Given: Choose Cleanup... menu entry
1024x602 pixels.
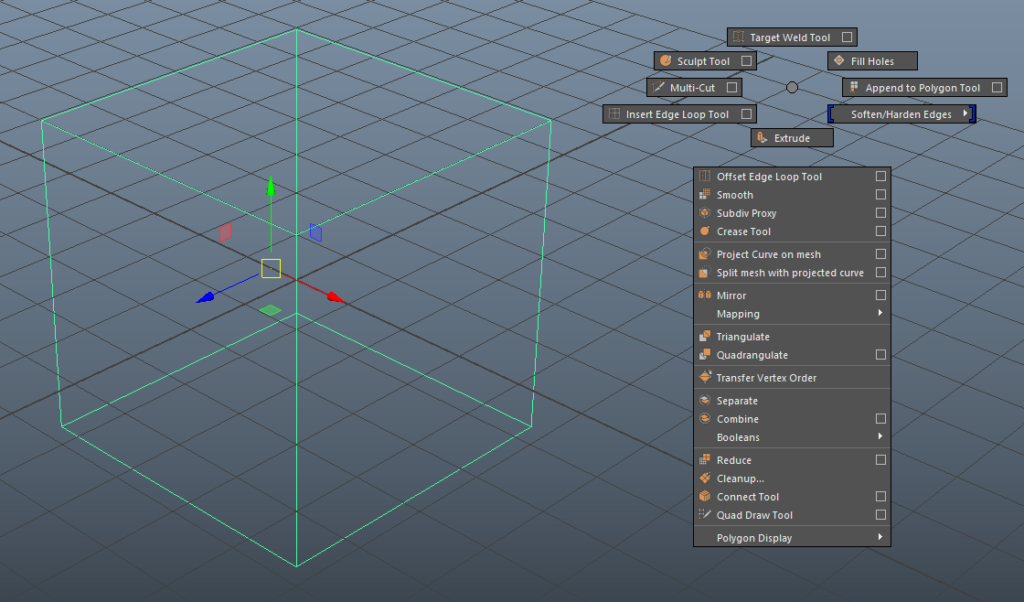Looking at the screenshot, I should point(792,478).
